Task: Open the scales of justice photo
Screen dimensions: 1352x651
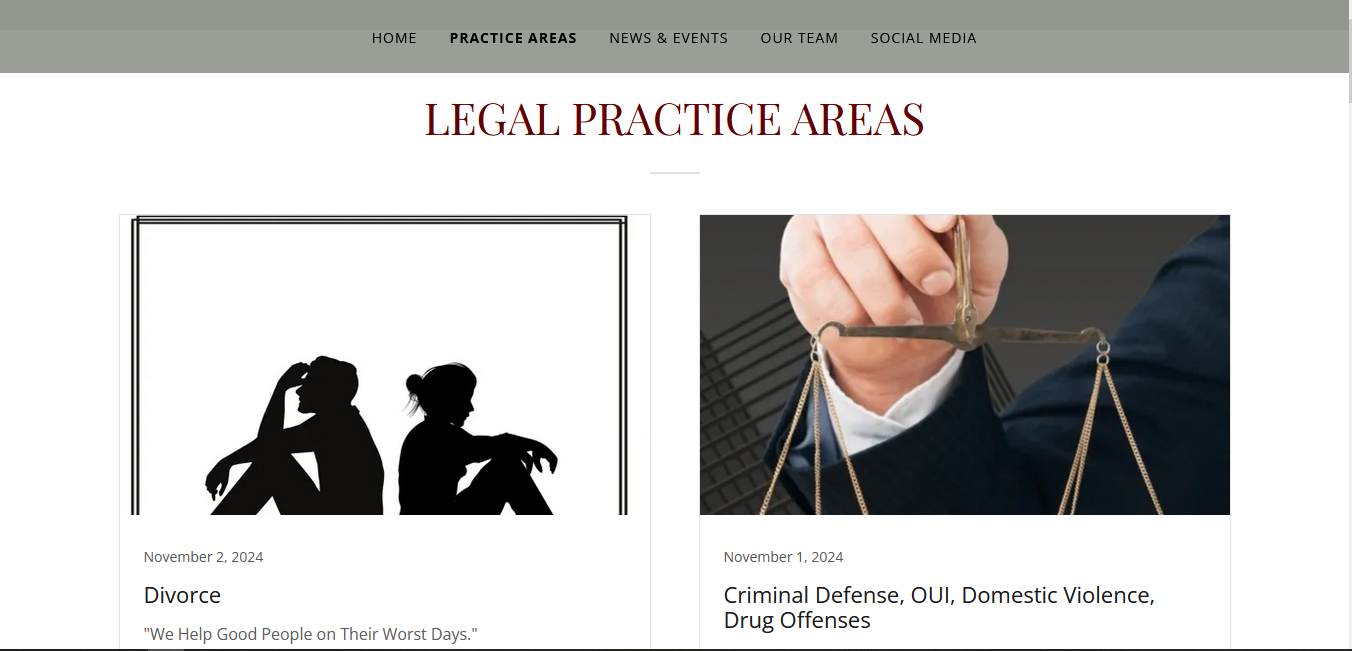Action: click(x=965, y=365)
